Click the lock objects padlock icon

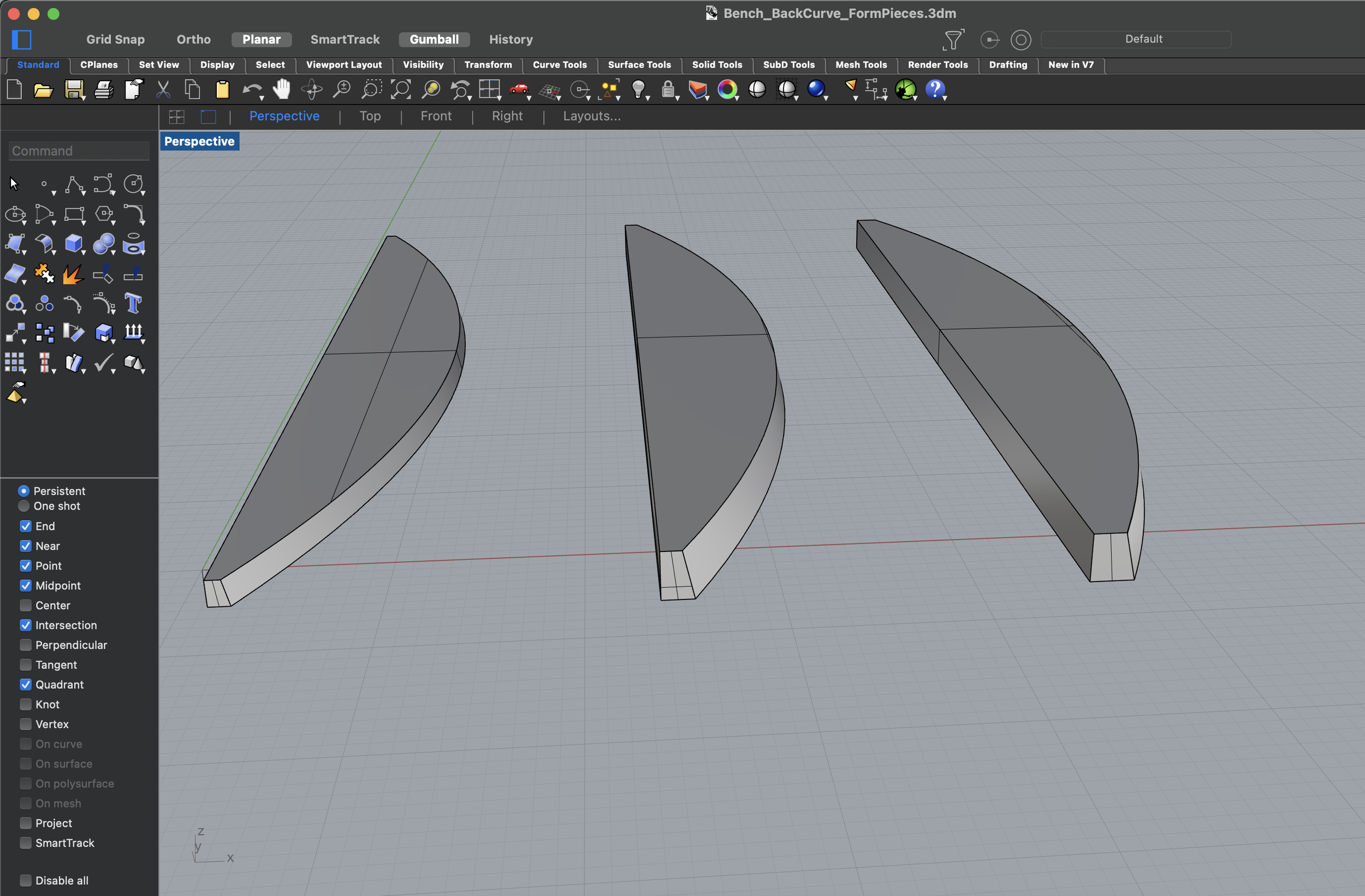point(668,90)
